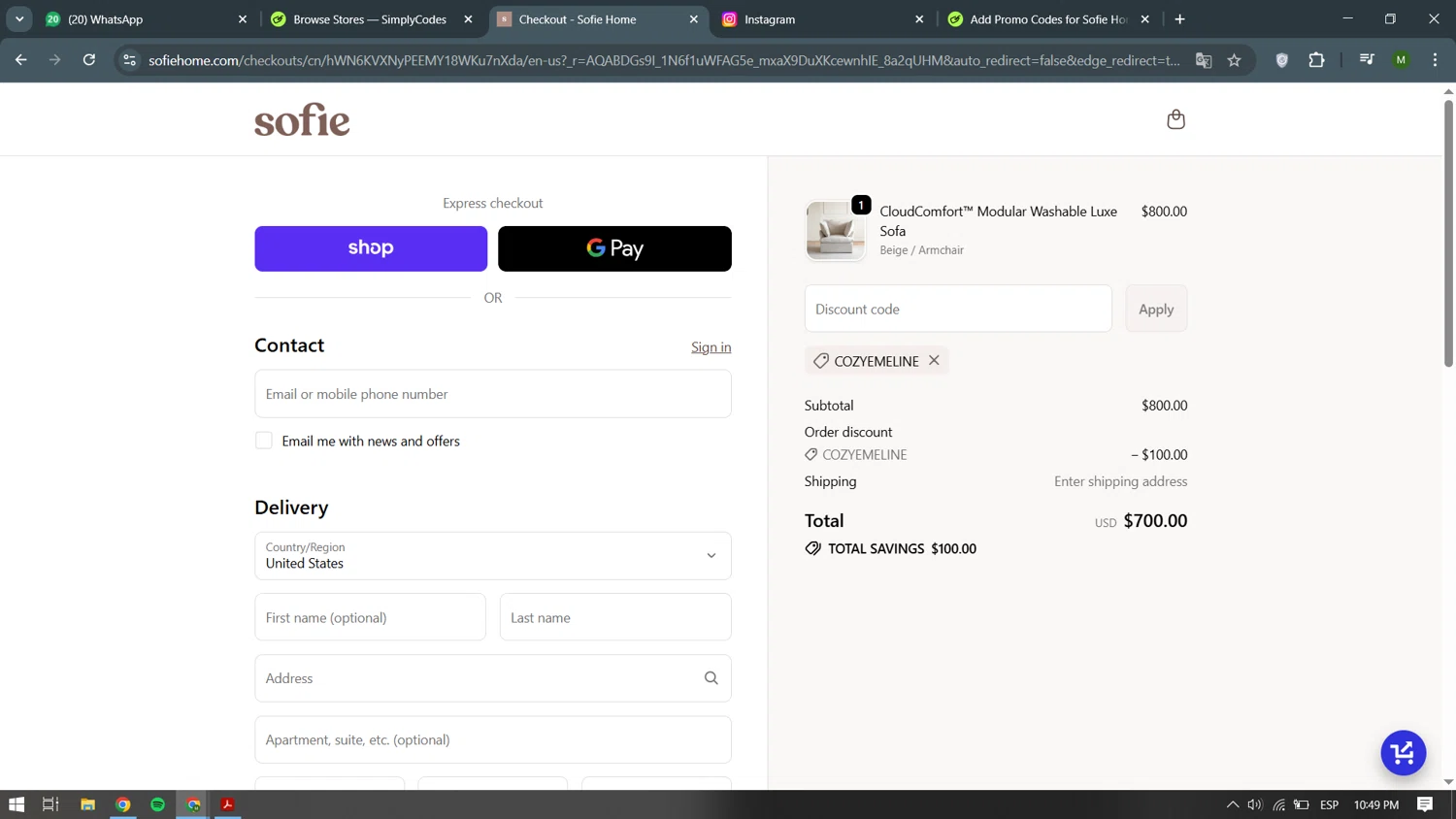
Task: Click the Sign in link
Action: pyautogui.click(x=711, y=347)
